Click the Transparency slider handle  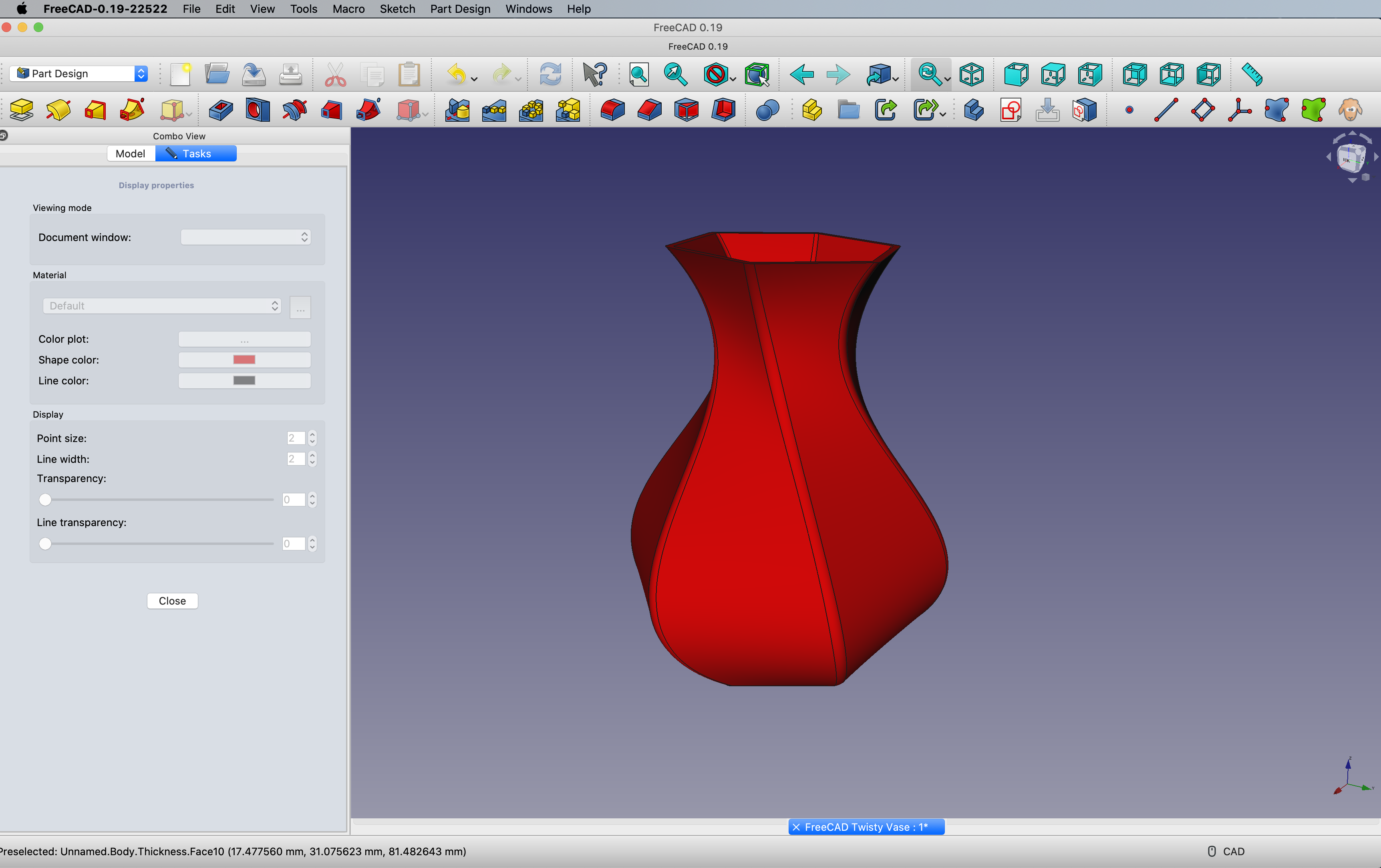45,500
